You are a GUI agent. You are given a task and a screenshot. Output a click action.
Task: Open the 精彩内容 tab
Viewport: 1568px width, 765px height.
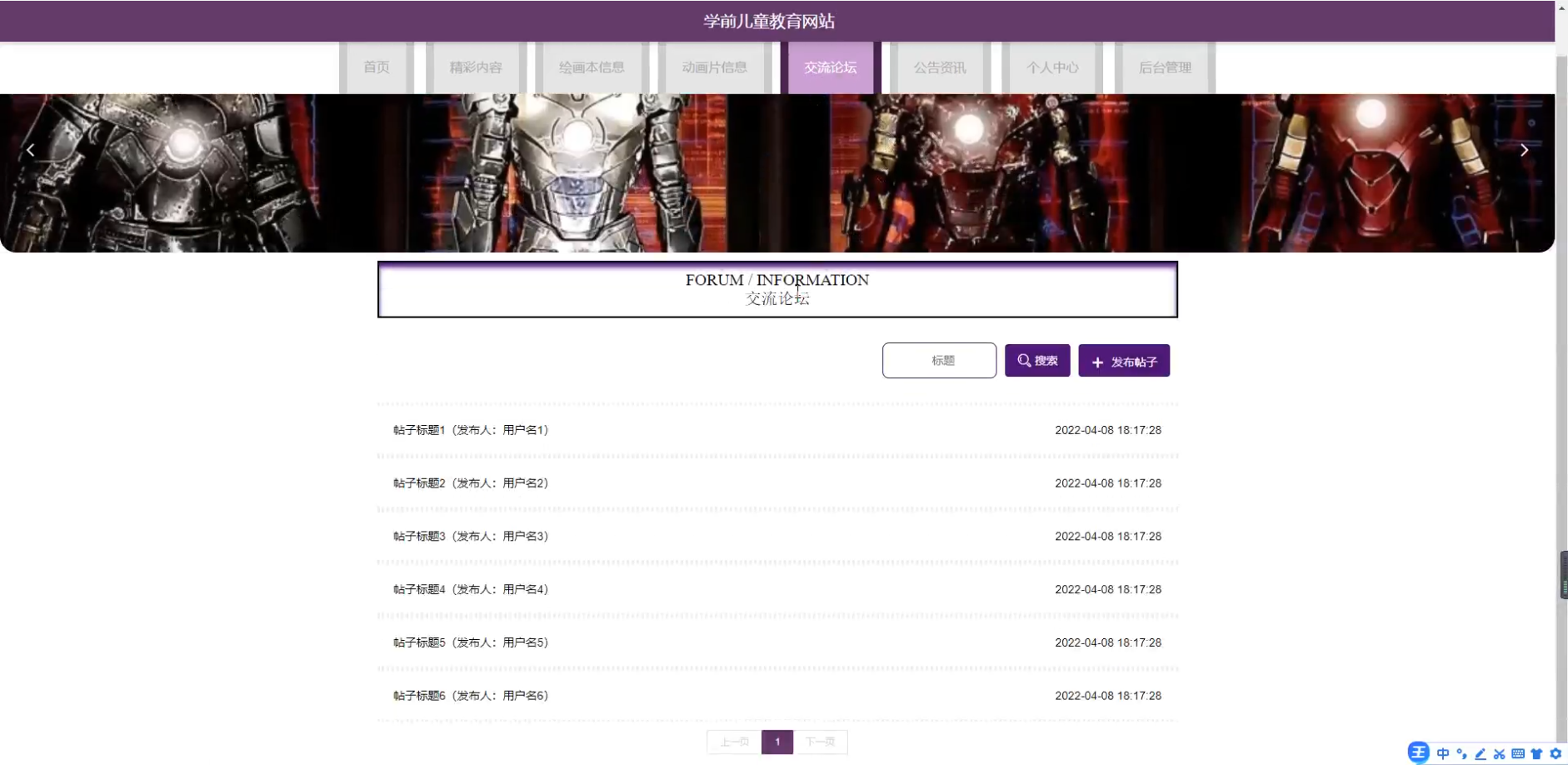476,67
